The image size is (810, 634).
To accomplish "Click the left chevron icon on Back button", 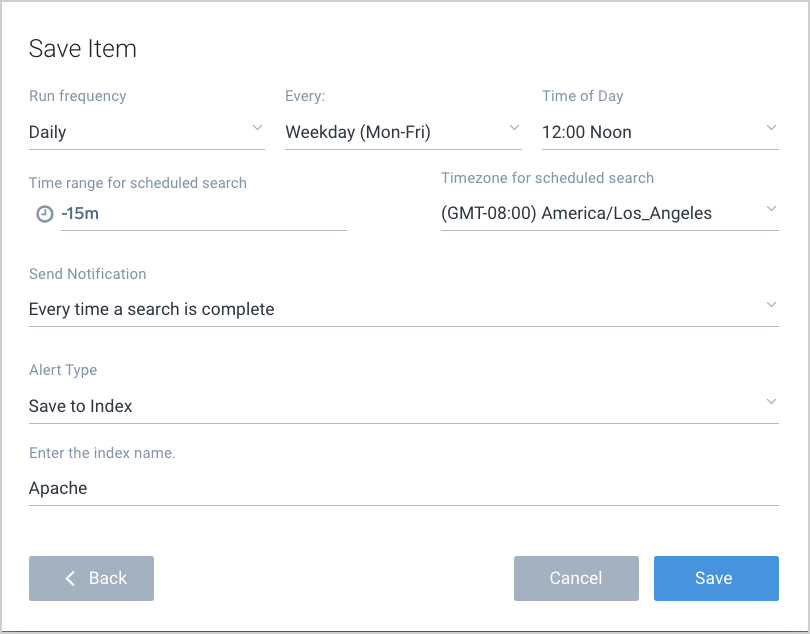I will 70,578.
